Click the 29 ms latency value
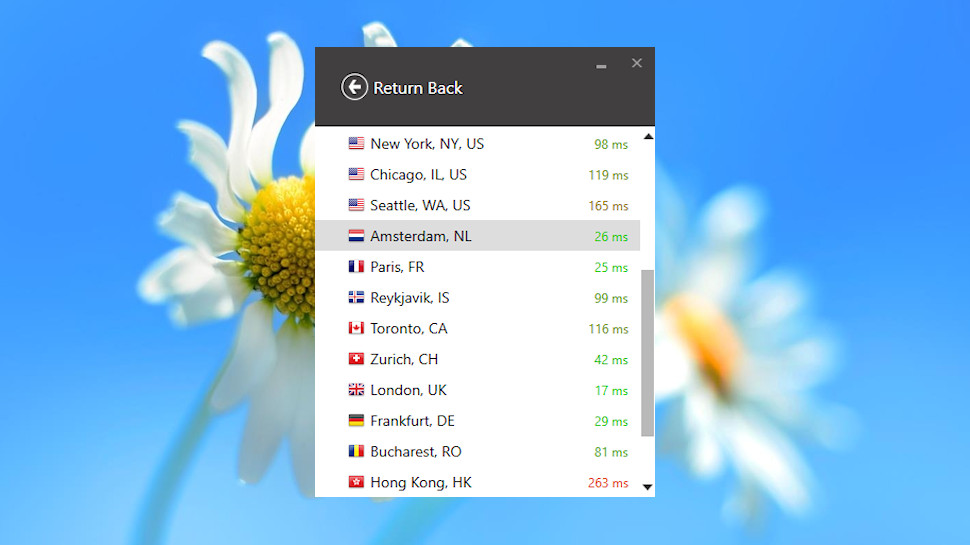This screenshot has width=970, height=545. click(x=611, y=421)
